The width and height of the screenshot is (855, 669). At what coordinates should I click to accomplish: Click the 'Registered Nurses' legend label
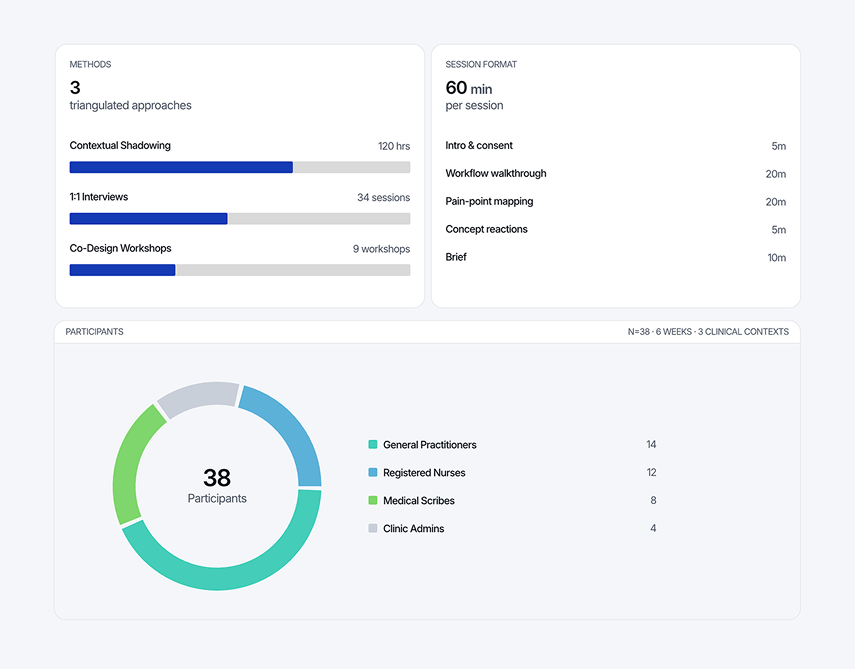pyautogui.click(x=424, y=473)
